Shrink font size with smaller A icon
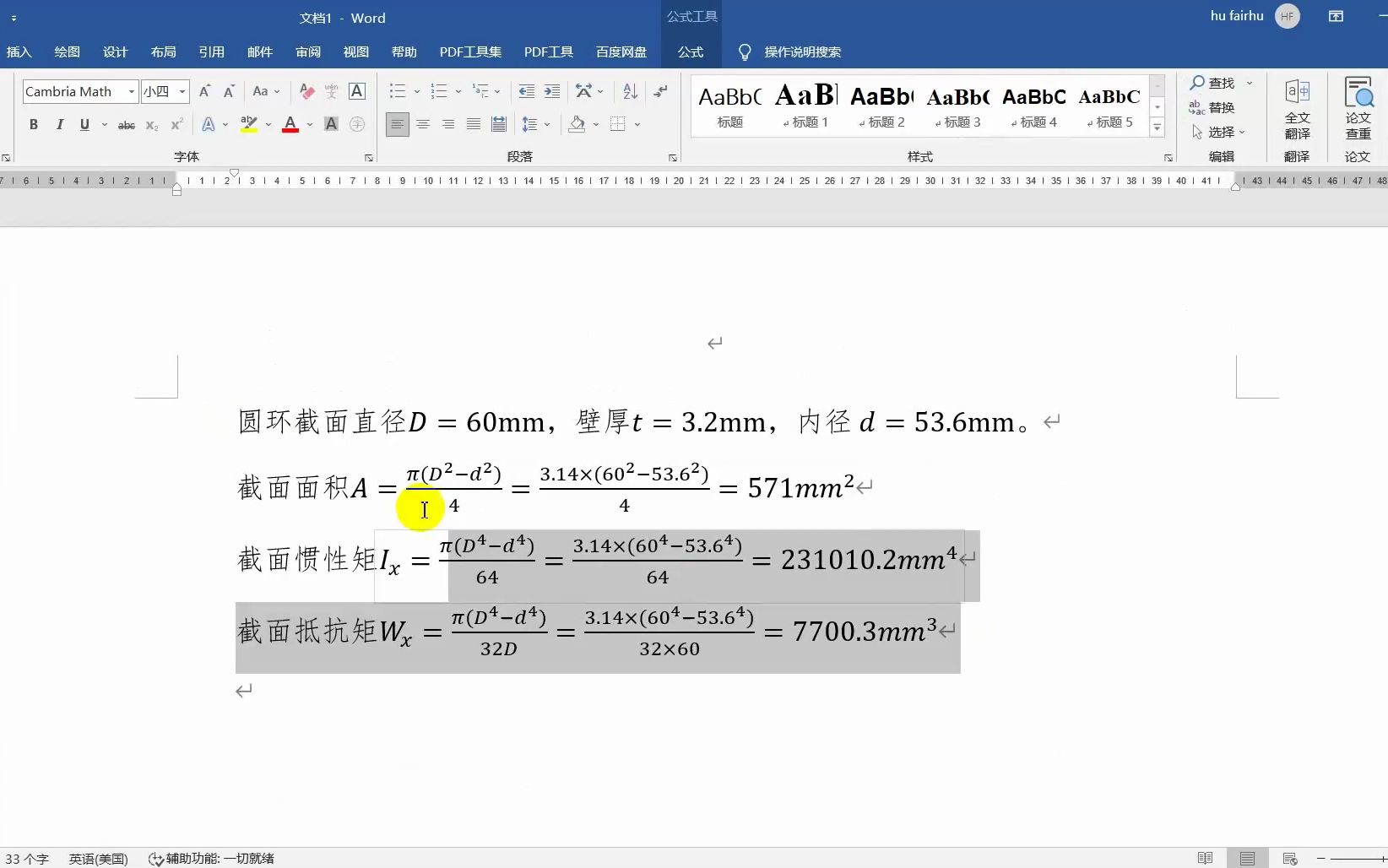 tap(229, 91)
